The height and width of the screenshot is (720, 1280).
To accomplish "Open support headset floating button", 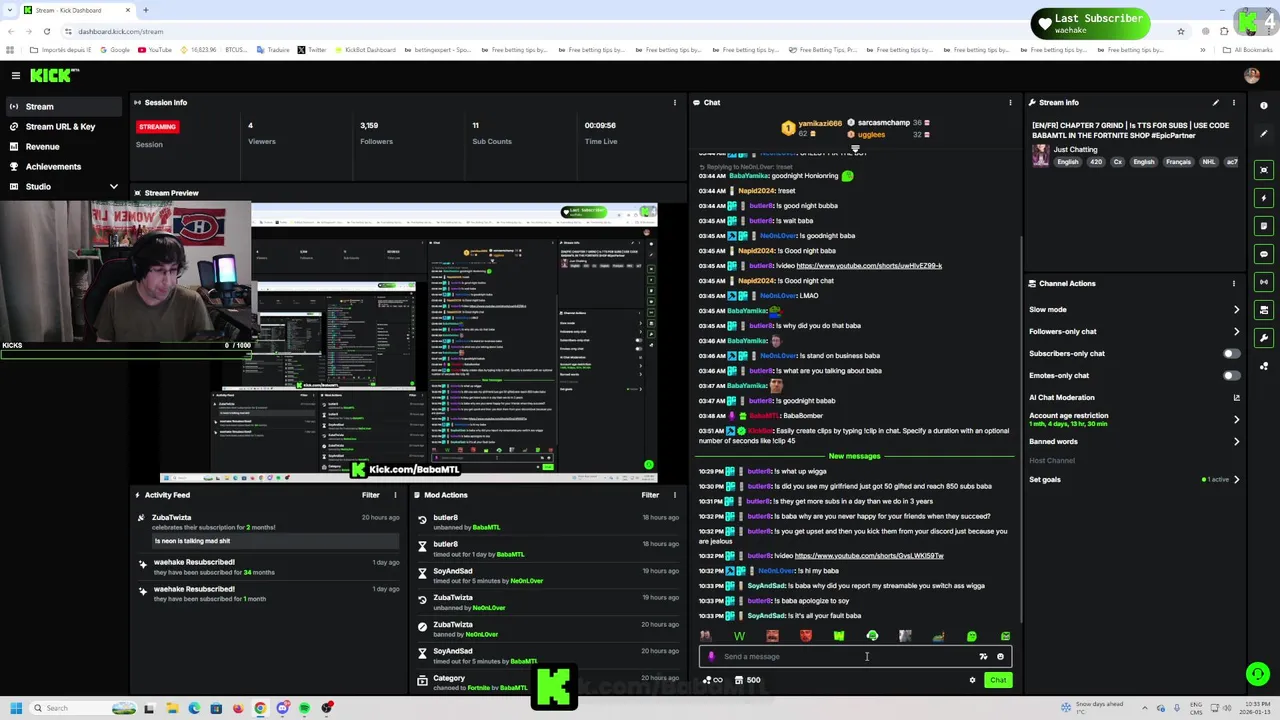I will point(1258,674).
